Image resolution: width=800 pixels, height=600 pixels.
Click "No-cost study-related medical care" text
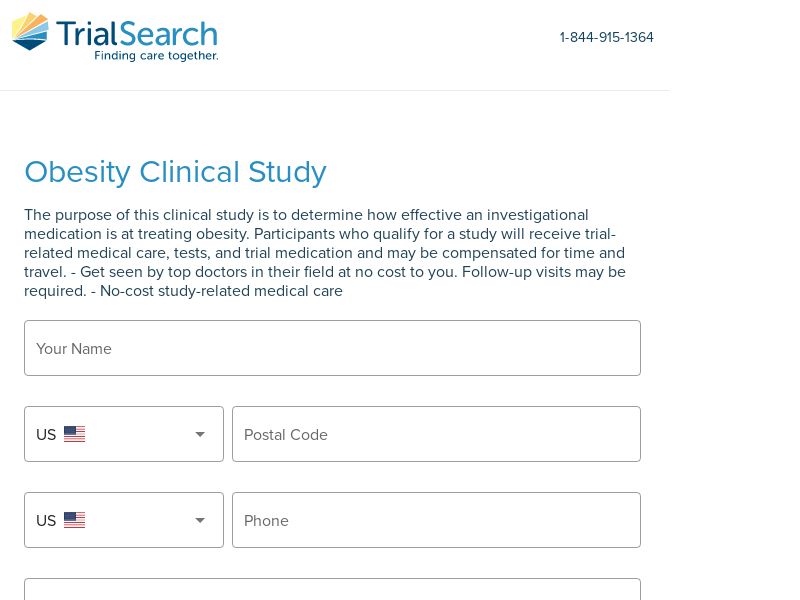point(221,291)
